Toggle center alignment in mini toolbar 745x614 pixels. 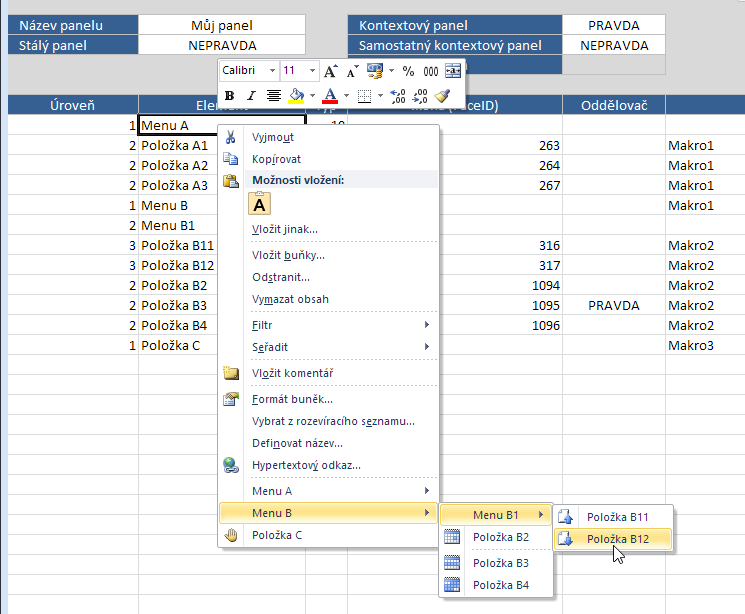click(x=273, y=96)
